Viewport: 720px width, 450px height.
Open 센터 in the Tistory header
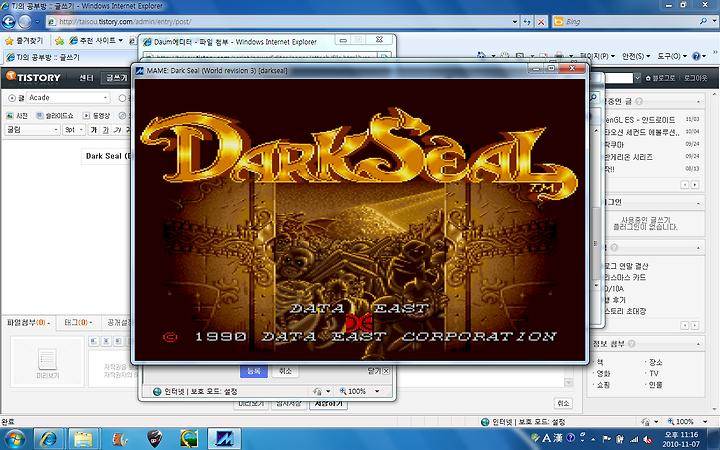click(x=86, y=78)
